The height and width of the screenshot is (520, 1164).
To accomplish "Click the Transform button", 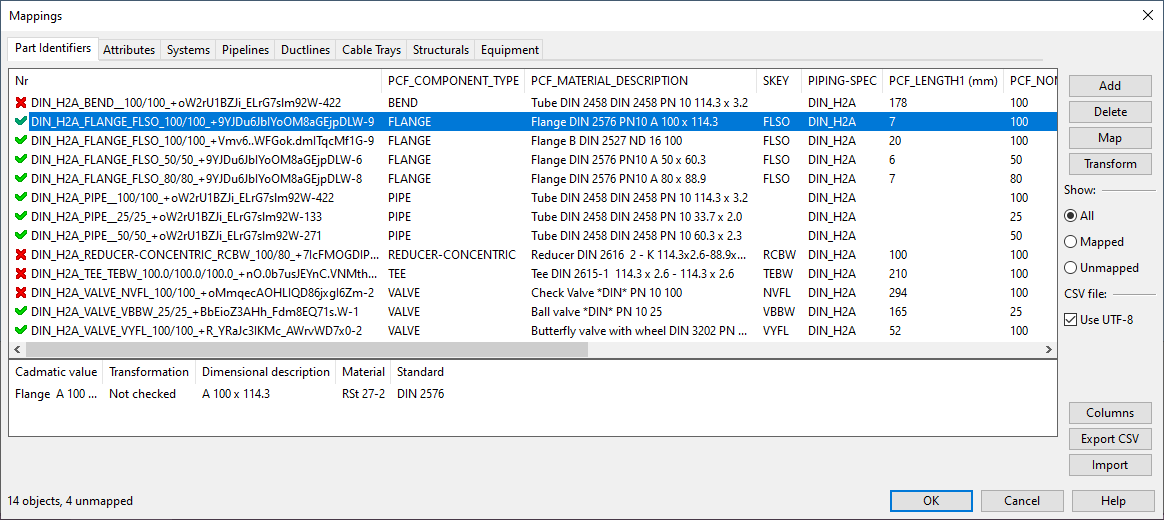I will [1110, 164].
